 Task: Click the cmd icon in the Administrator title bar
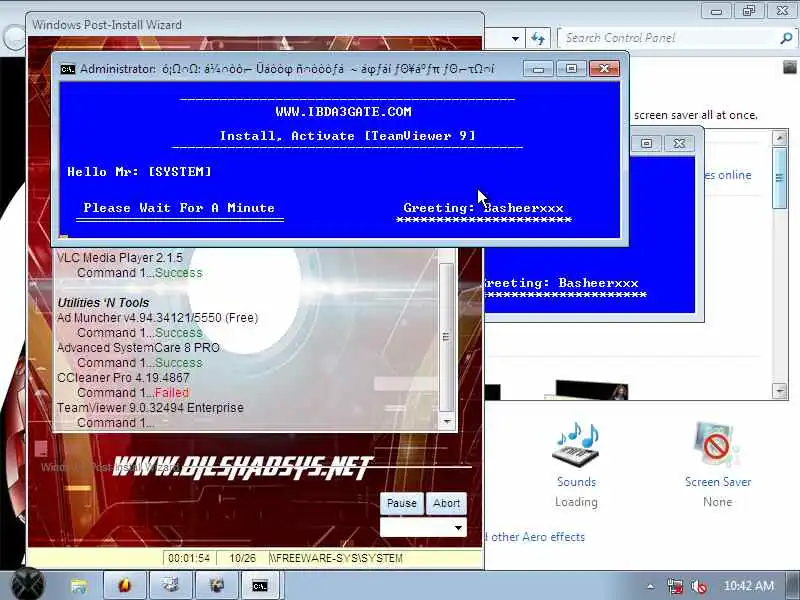click(67, 69)
